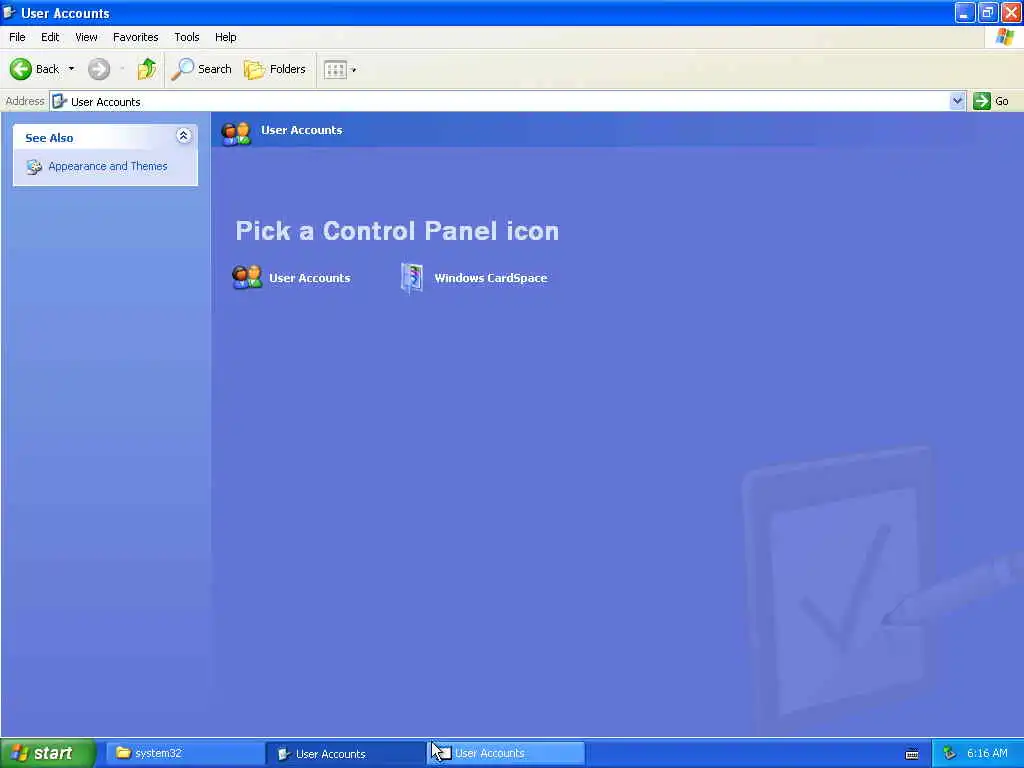Click the system tray network icon
The width and height of the screenshot is (1024, 768).
(x=949, y=754)
